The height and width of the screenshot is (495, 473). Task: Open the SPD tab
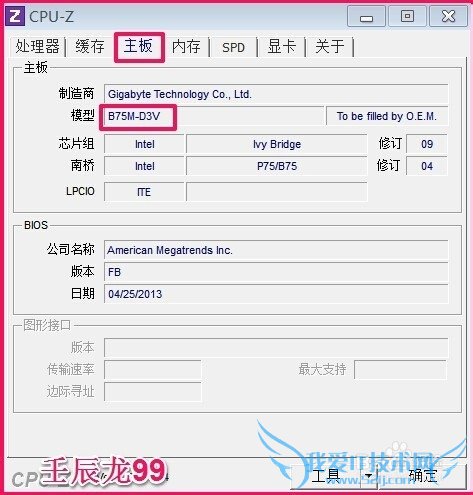233,47
